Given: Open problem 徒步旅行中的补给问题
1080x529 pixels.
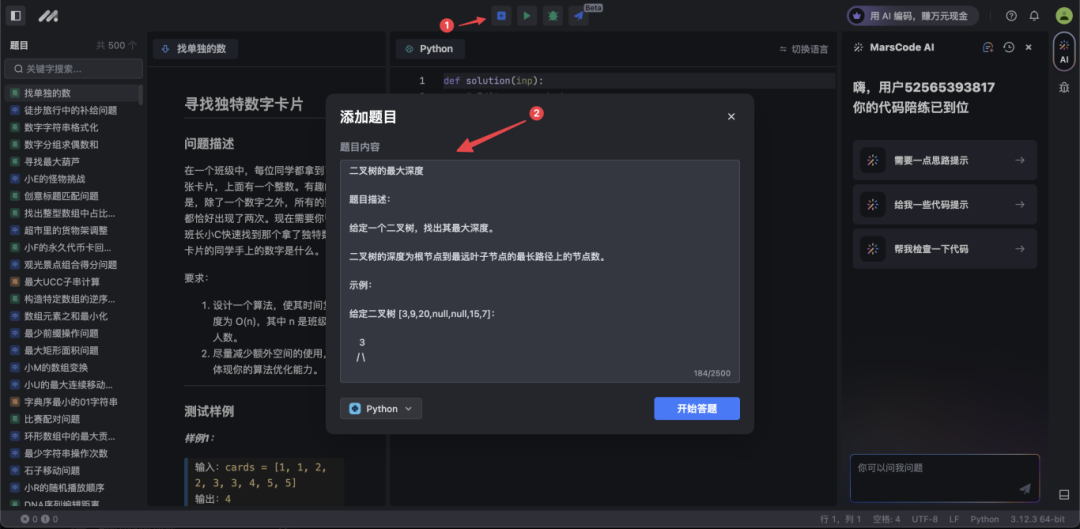Looking at the screenshot, I should pyautogui.click(x=72, y=110).
